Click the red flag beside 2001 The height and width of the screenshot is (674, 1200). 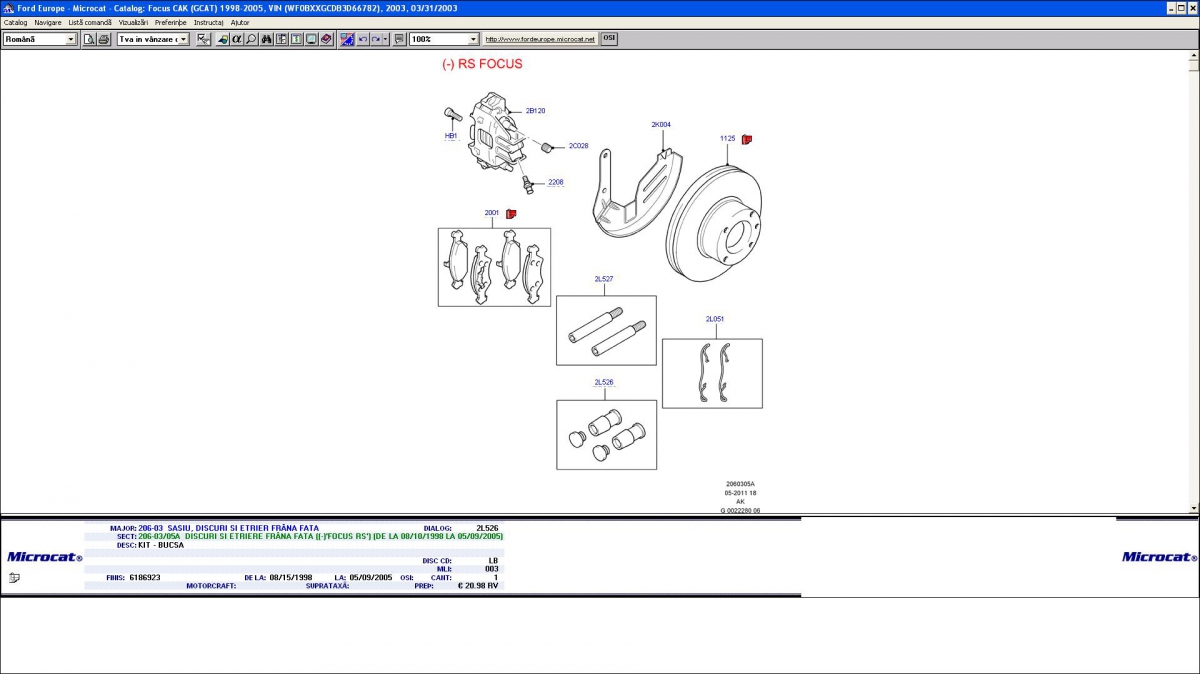511,213
